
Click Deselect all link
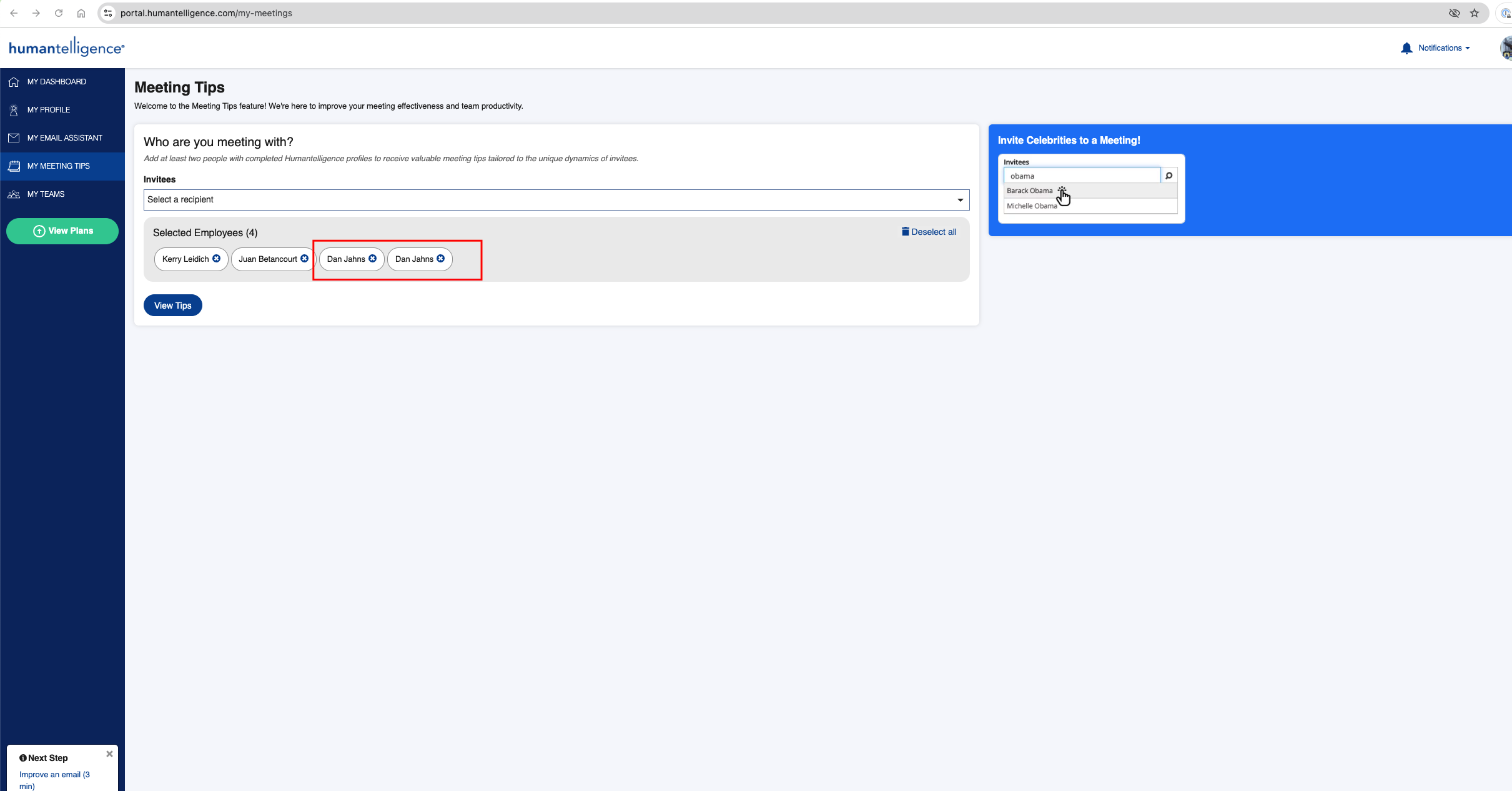928,231
